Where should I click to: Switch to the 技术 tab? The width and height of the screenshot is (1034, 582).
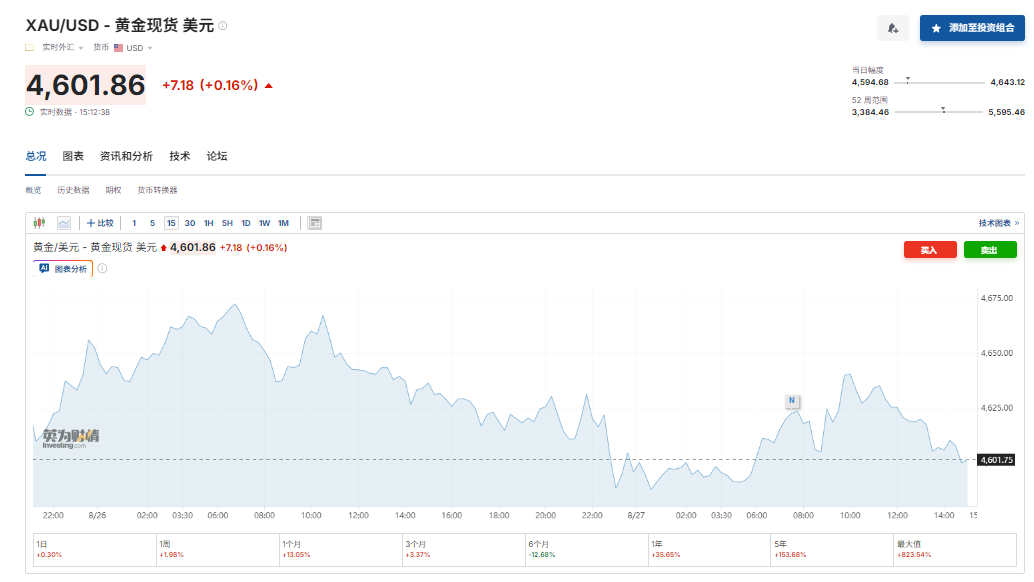pos(179,156)
